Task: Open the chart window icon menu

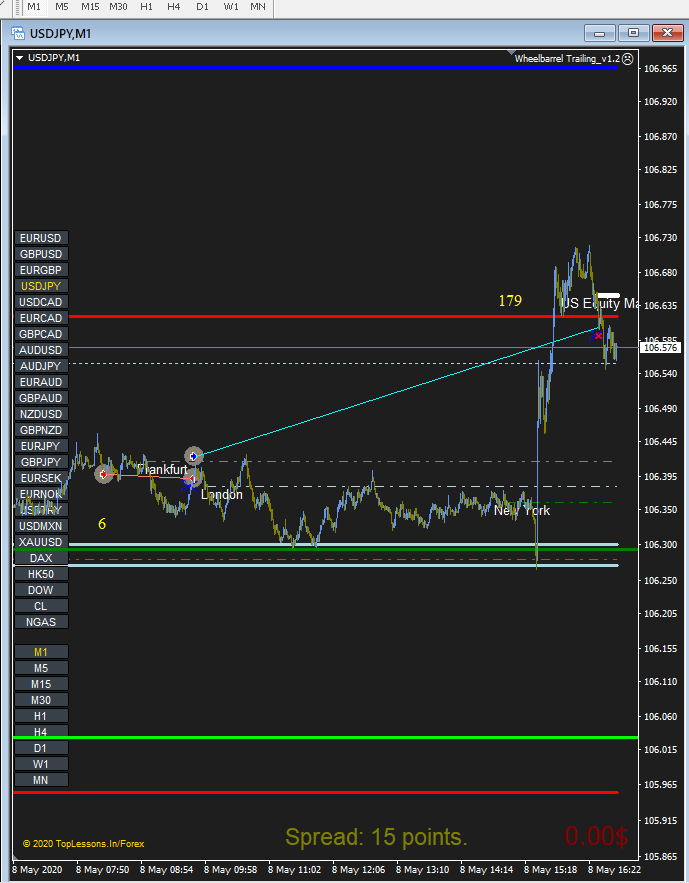Action: pyautogui.click(x=18, y=33)
